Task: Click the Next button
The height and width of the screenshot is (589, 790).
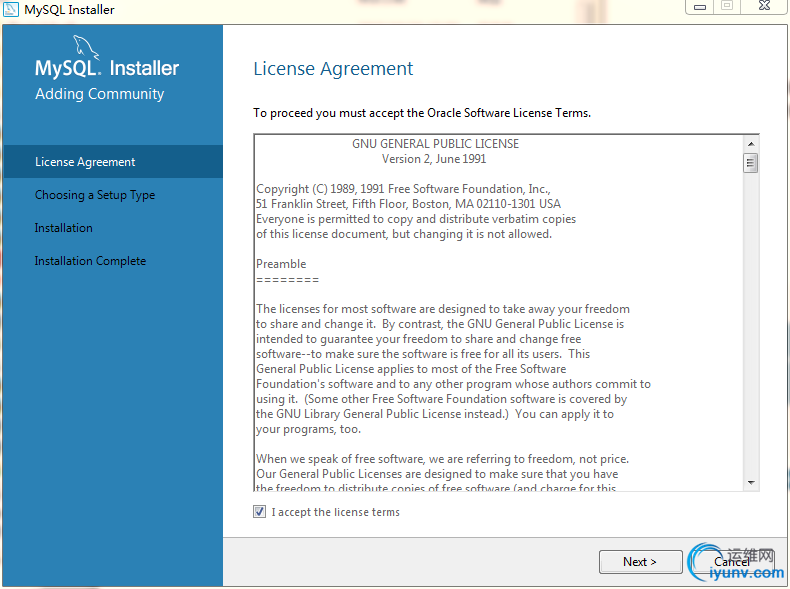Action: coord(640,561)
